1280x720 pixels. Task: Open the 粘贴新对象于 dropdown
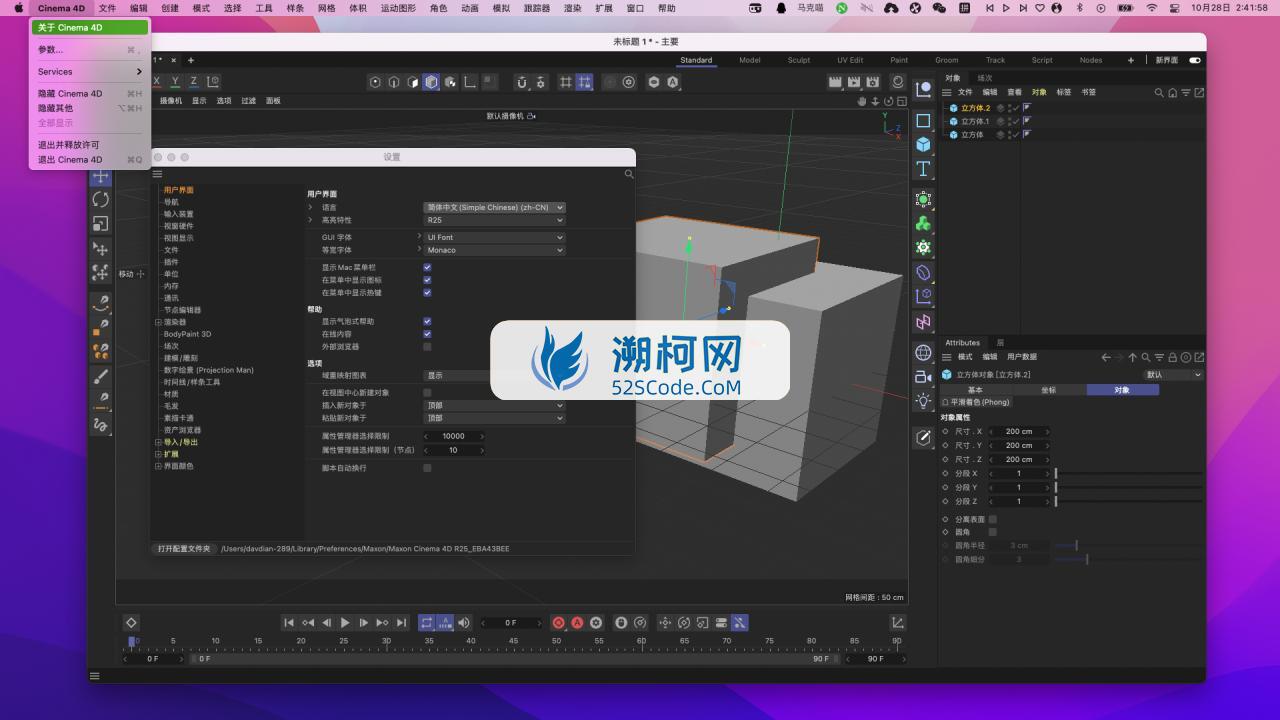tap(495, 418)
